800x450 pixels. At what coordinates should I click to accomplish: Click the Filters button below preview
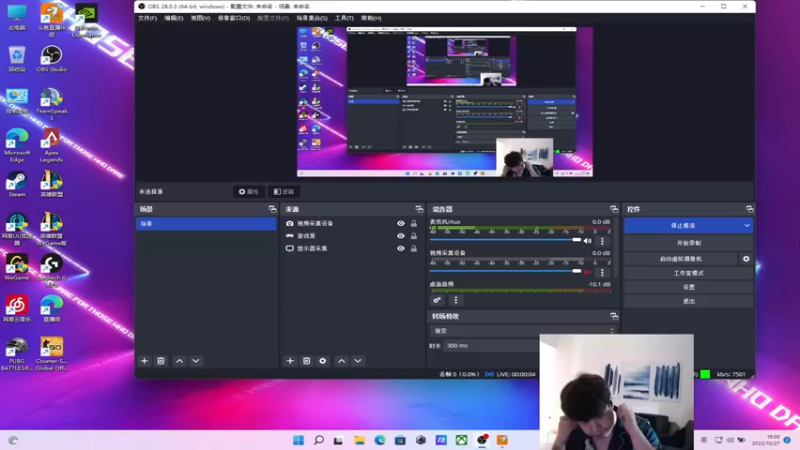tap(284, 191)
